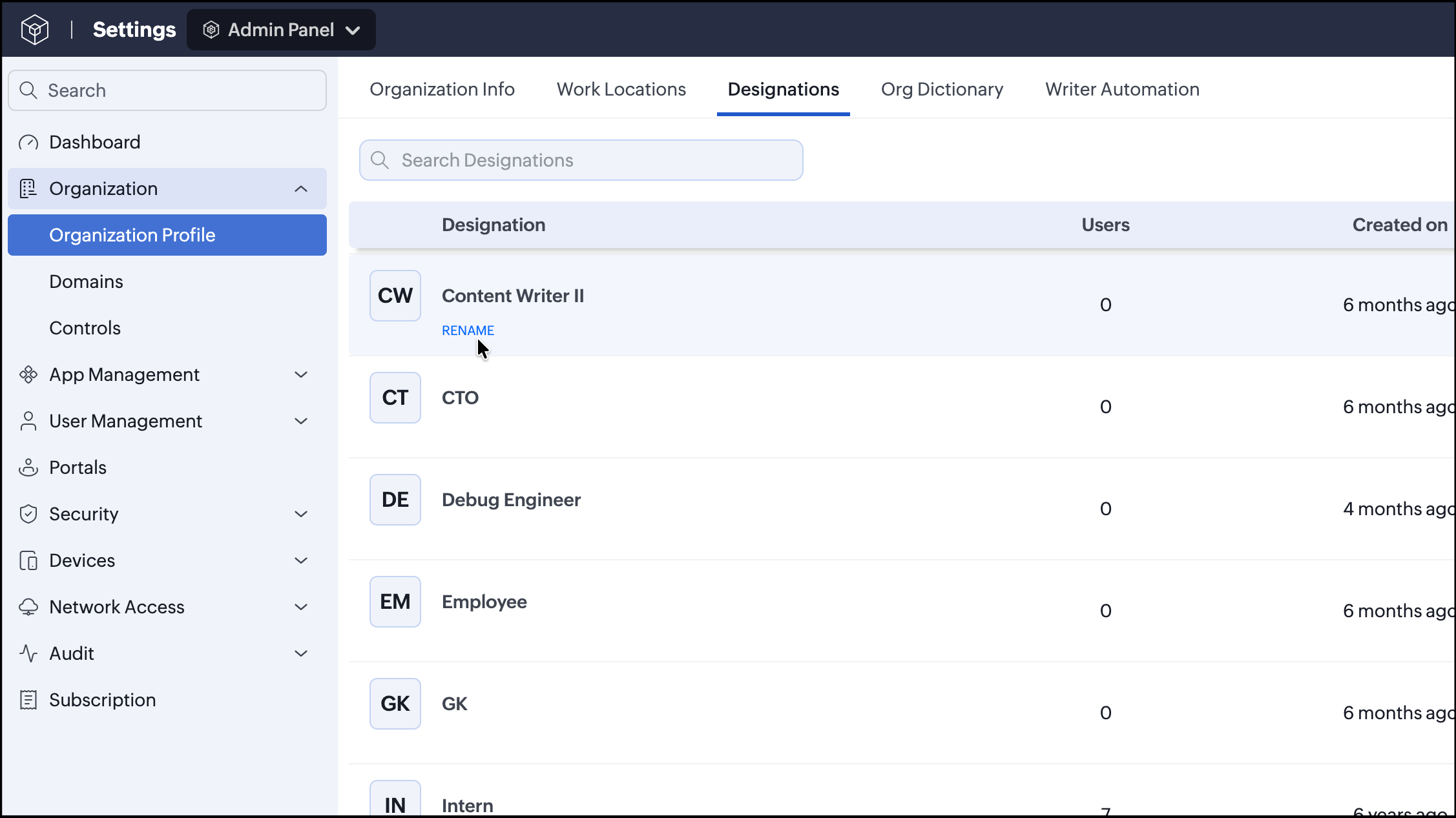Click the IN avatar badge
1456x818 pixels.
point(395,799)
